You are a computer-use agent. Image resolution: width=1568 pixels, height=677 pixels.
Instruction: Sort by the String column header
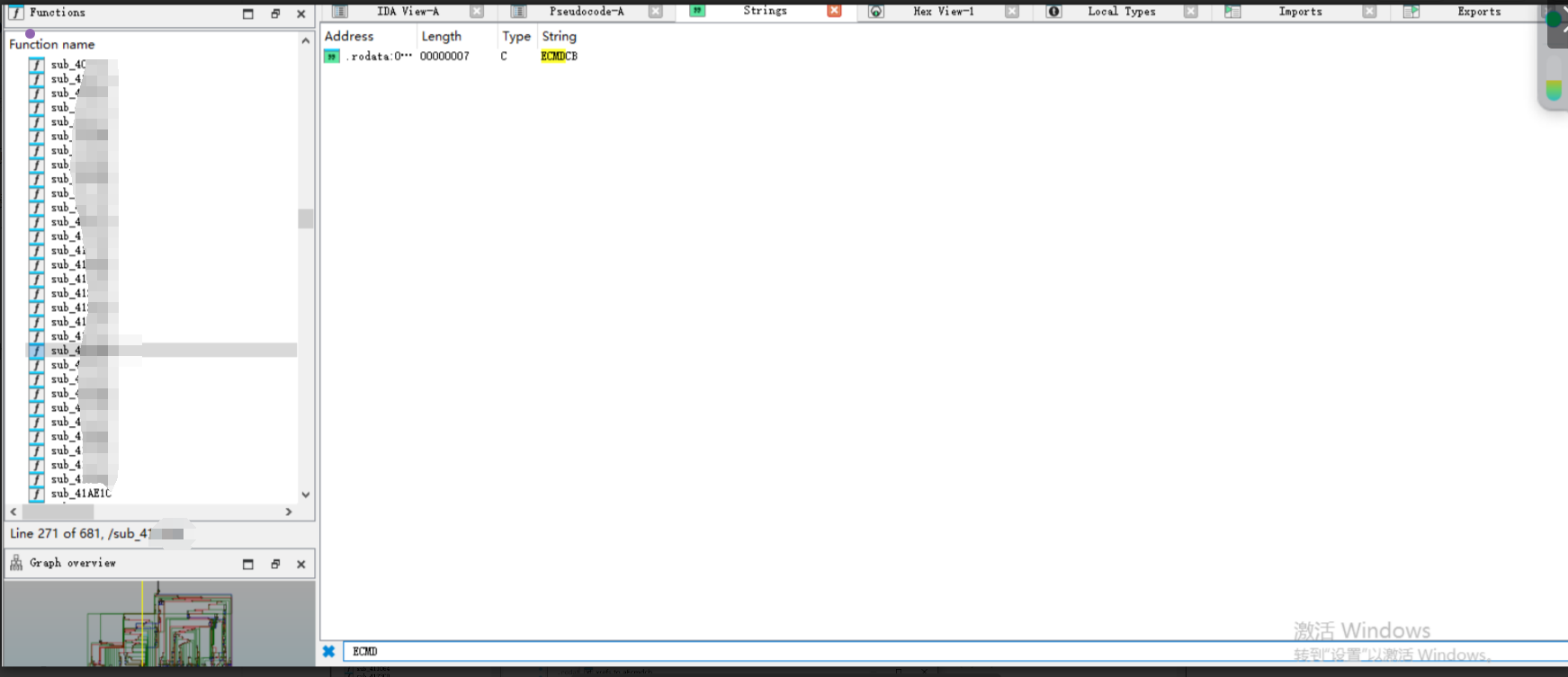pos(559,36)
